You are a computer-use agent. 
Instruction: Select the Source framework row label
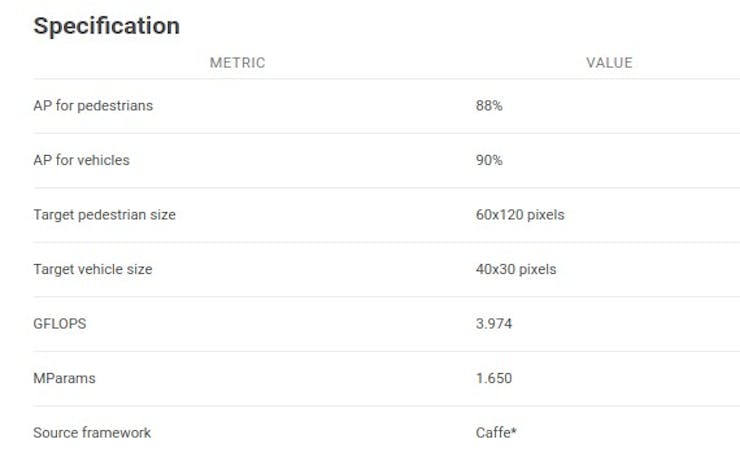[x=92, y=433]
